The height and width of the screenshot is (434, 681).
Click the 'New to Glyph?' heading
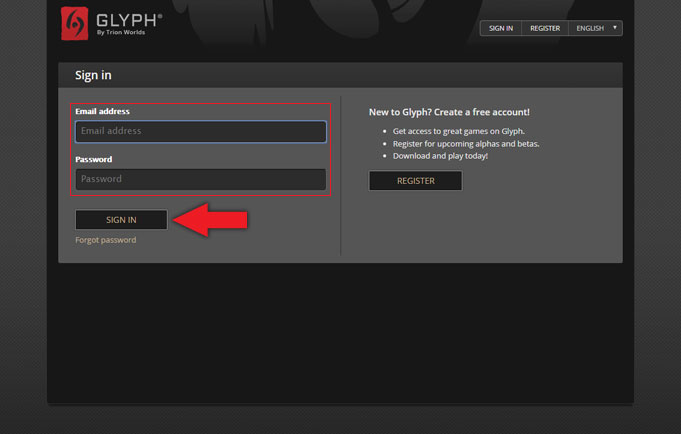pyautogui.click(x=449, y=112)
